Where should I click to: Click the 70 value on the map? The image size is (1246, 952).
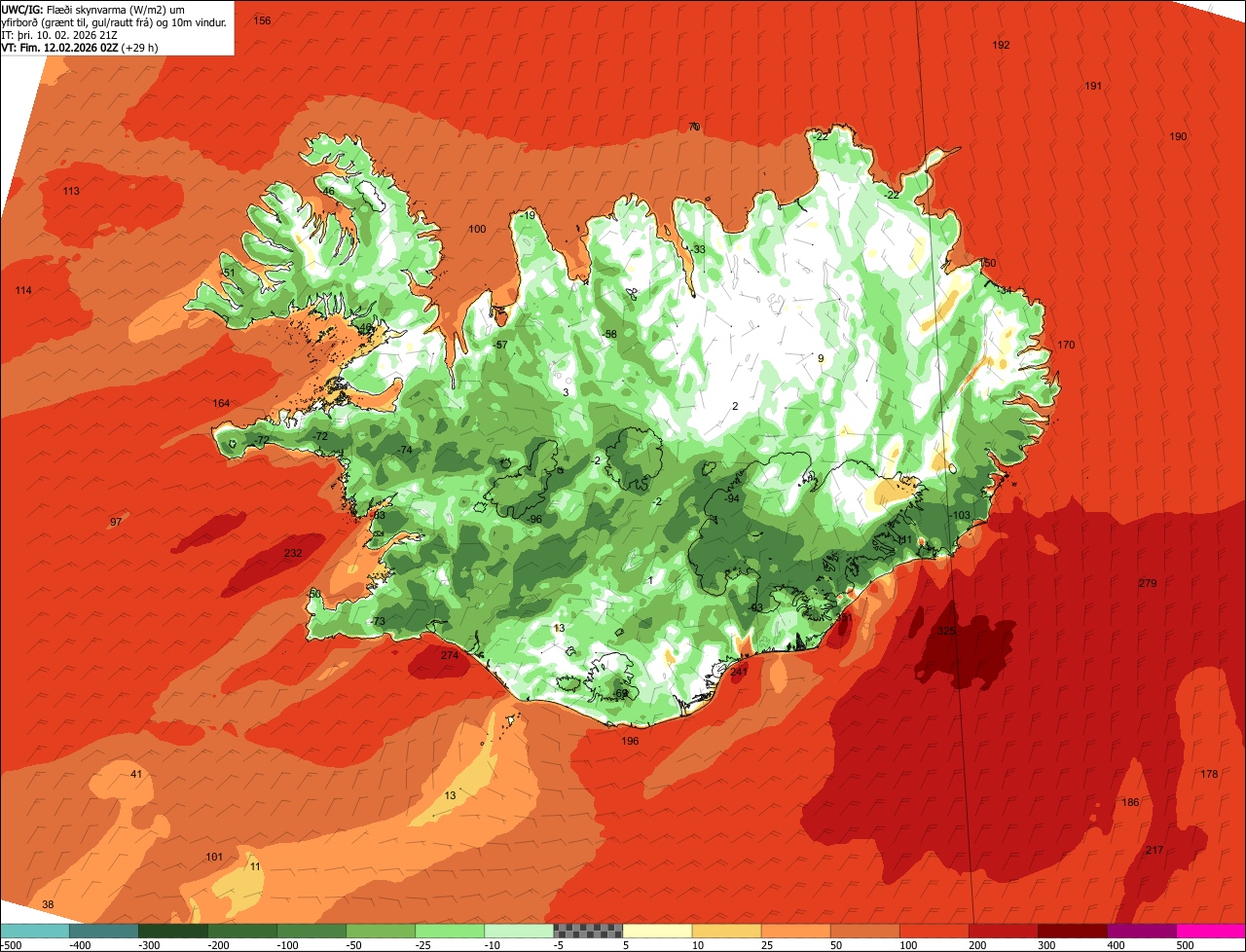[x=694, y=127]
